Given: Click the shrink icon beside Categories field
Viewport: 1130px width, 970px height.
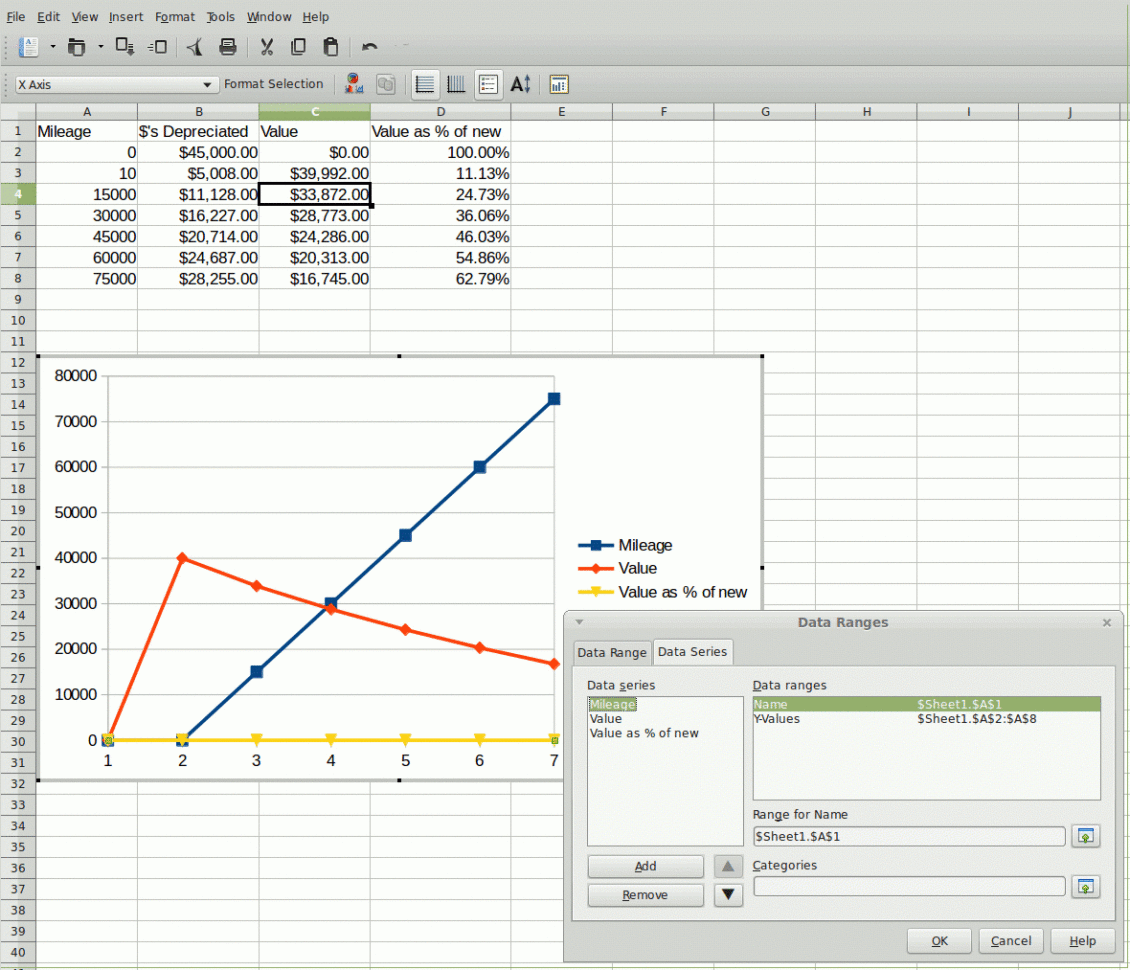Looking at the screenshot, I should [1085, 886].
